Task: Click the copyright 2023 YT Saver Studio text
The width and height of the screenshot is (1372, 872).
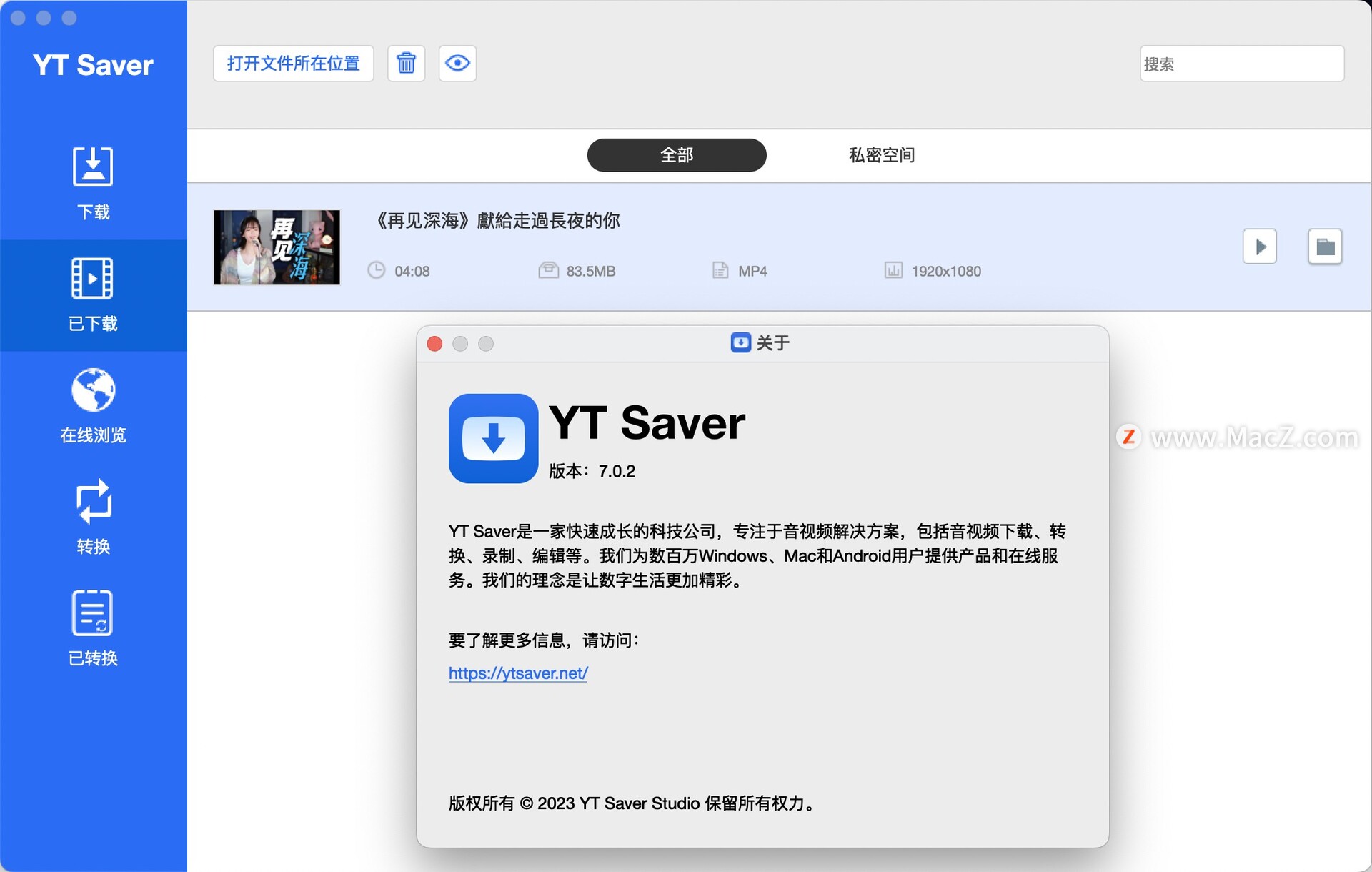Action: (632, 803)
